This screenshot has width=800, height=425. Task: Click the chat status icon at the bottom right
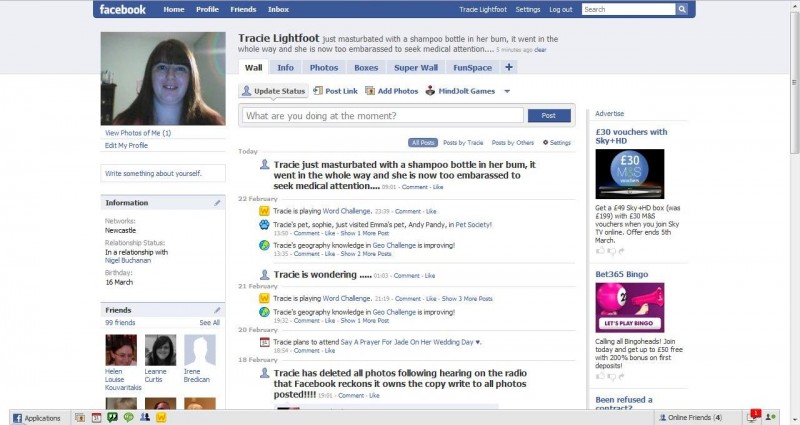(771, 417)
